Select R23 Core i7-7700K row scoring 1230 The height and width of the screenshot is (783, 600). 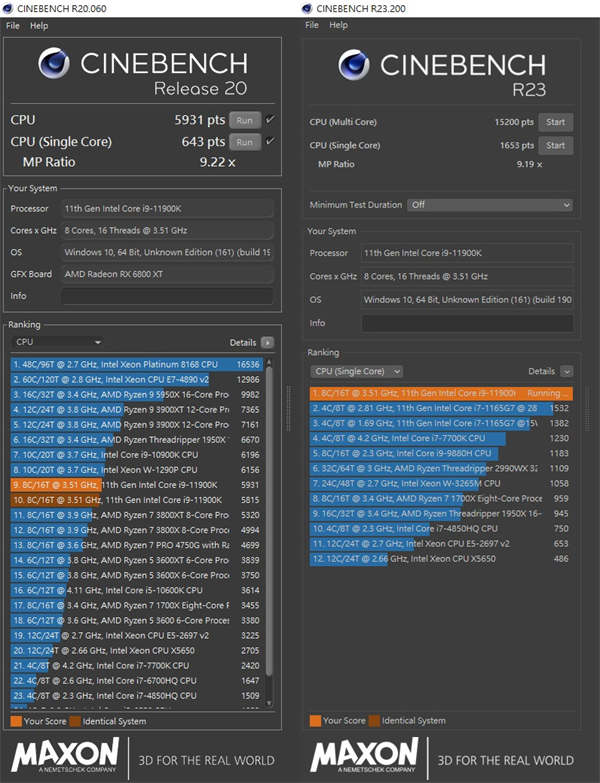click(441, 438)
